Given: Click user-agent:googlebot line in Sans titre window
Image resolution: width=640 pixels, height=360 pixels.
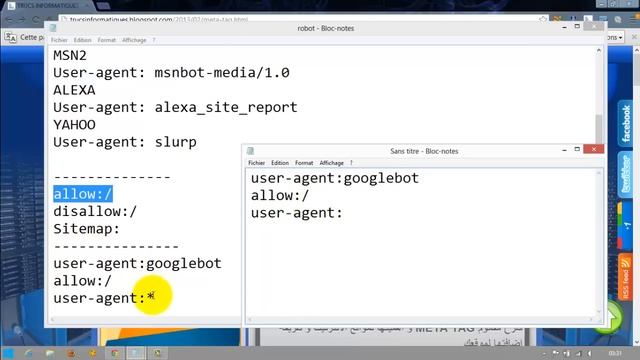Looking at the screenshot, I should pyautogui.click(x=335, y=178).
